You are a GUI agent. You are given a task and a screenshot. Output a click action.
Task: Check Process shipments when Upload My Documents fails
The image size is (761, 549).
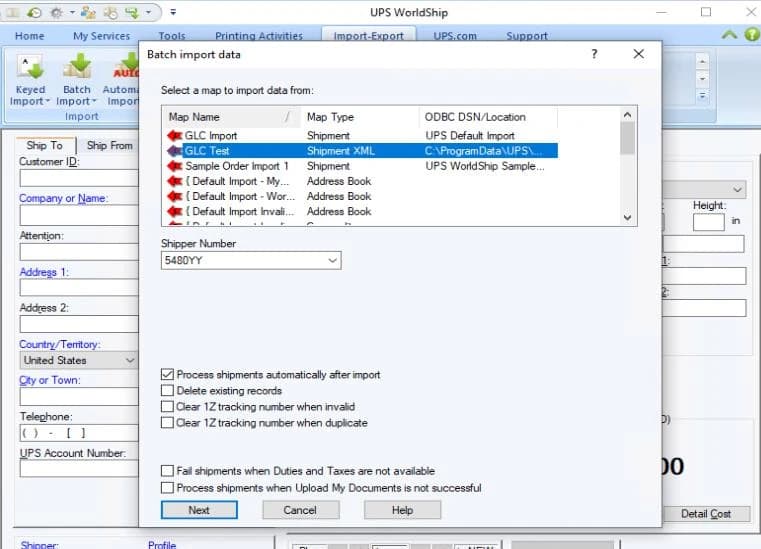coord(167,487)
